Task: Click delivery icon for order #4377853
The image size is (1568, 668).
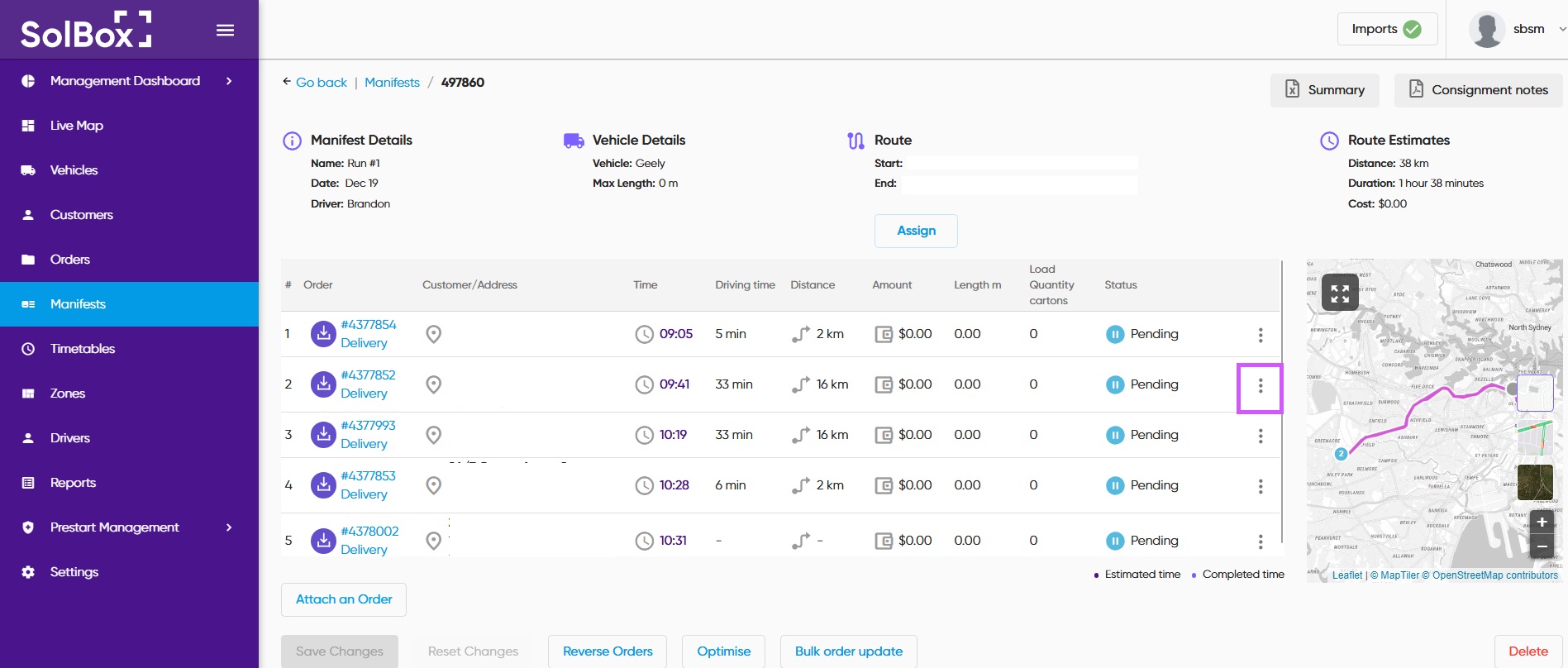Action: point(323,485)
